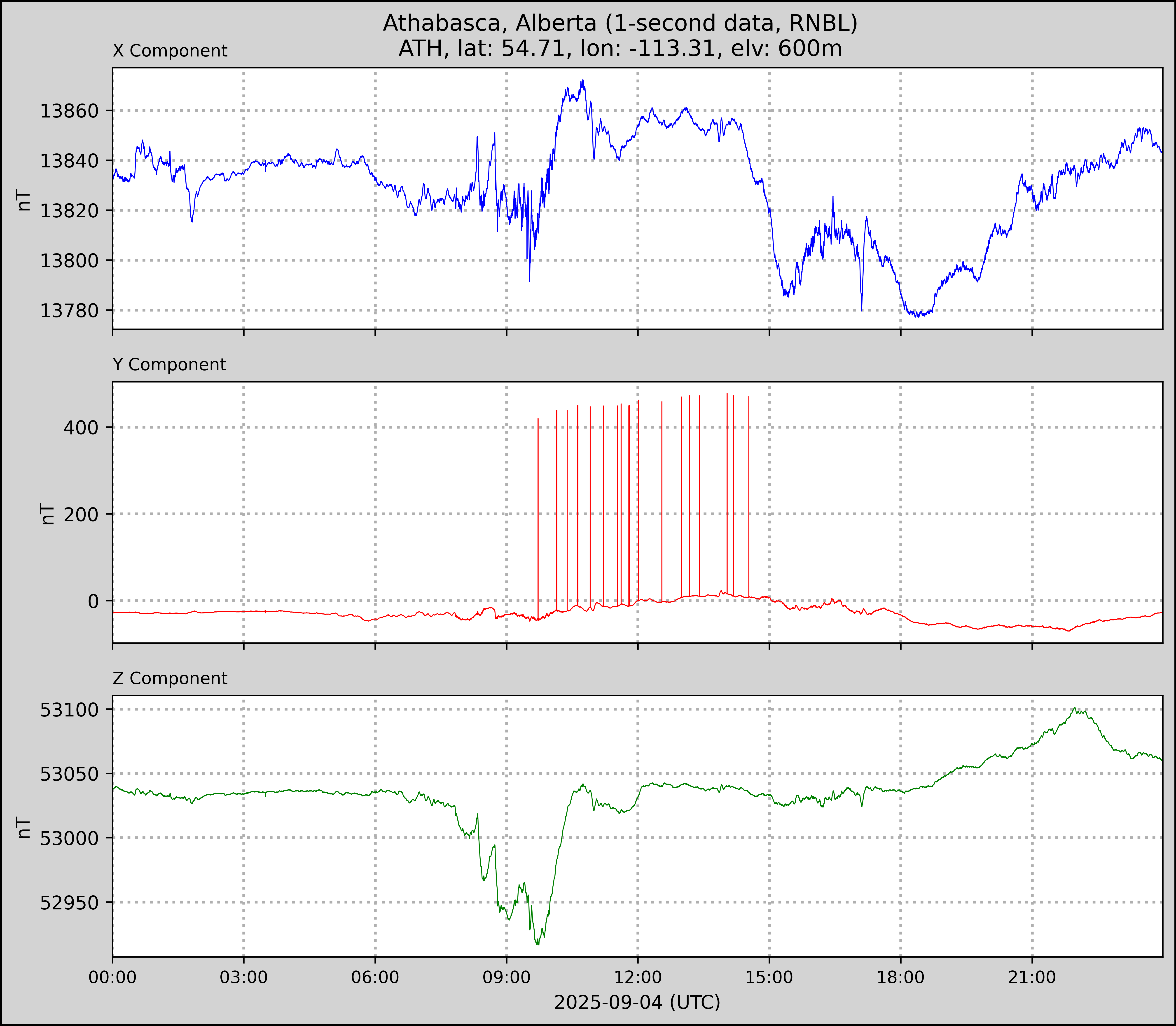Click the 'X Component' panel label
Image resolution: width=1176 pixels, height=1026 pixels.
coord(170,51)
